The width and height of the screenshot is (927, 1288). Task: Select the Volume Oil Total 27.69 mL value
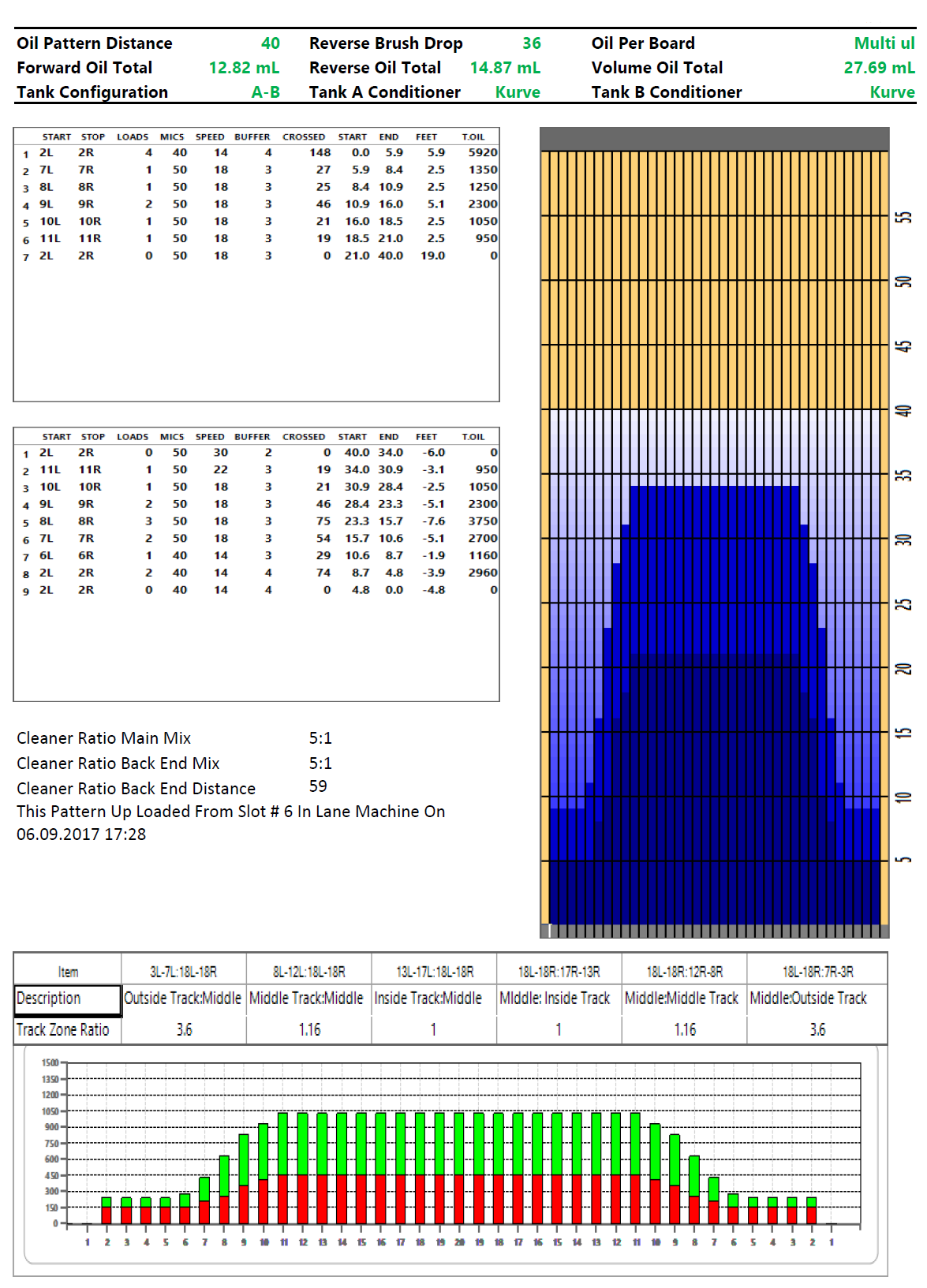tap(878, 68)
